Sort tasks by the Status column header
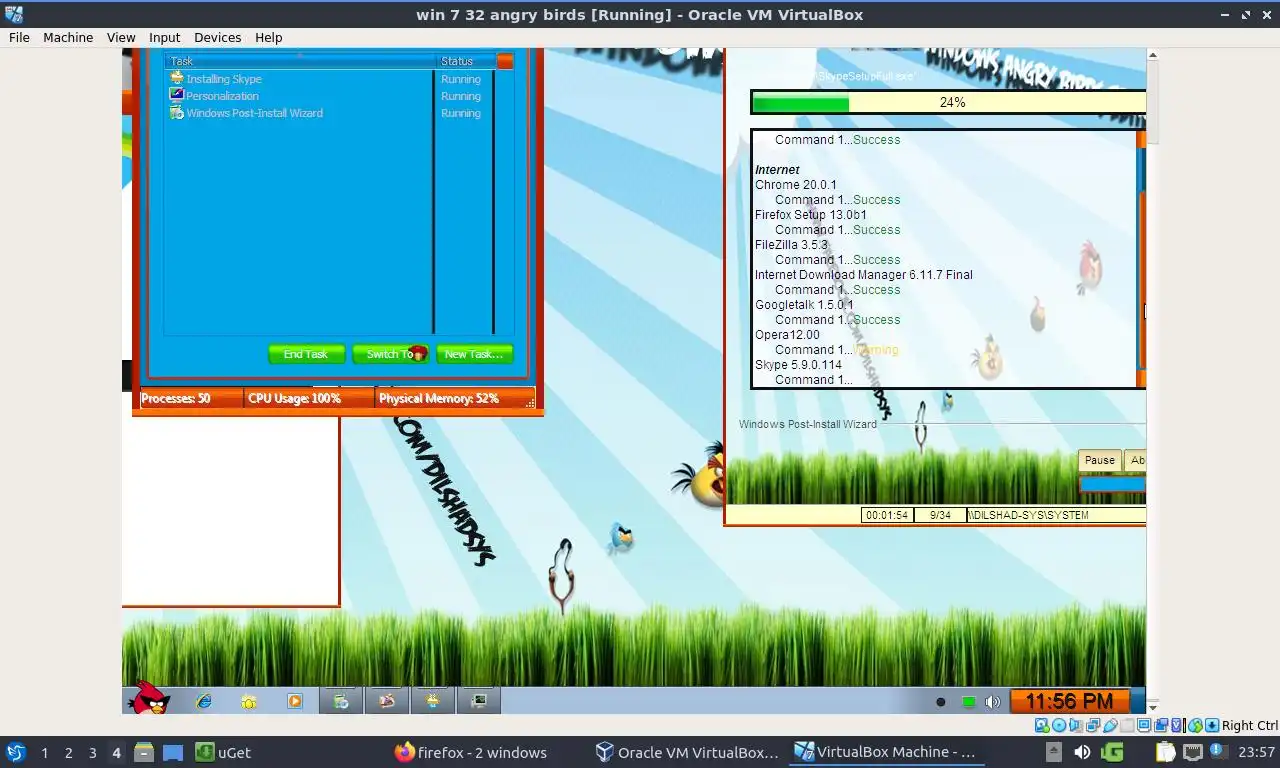Image resolution: width=1280 pixels, height=768 pixels. [x=466, y=61]
